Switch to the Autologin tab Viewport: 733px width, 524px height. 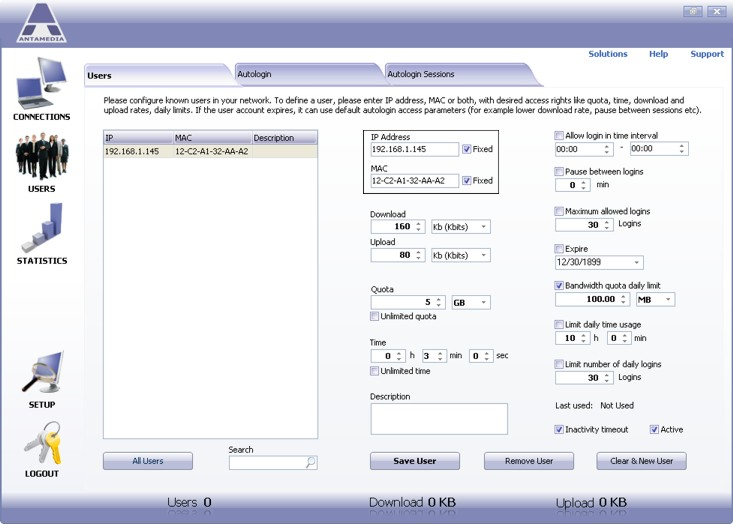[255, 74]
